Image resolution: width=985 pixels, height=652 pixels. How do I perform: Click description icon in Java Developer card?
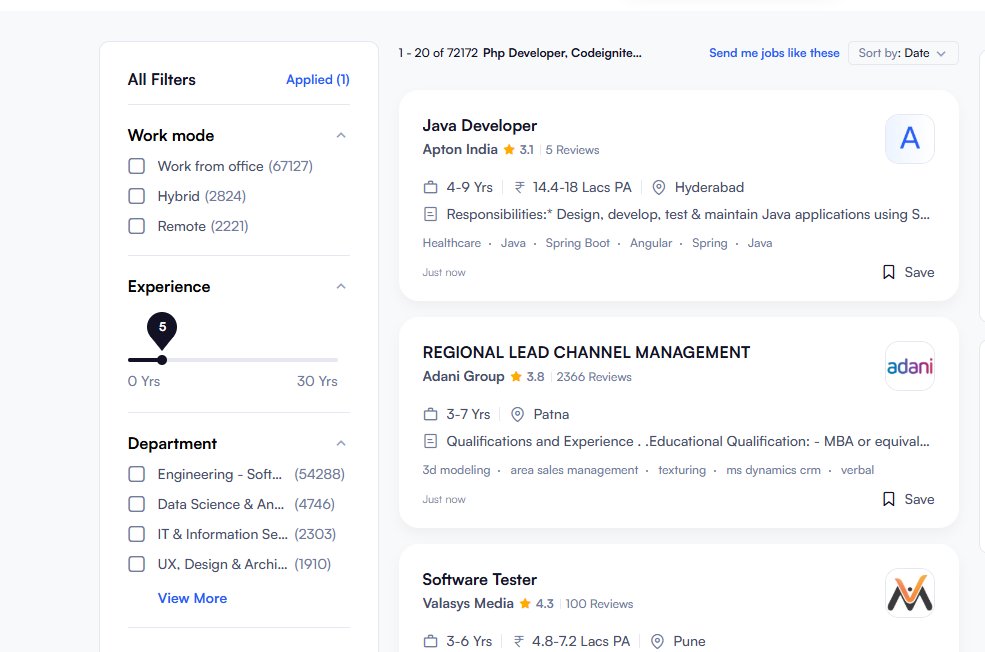click(430, 214)
